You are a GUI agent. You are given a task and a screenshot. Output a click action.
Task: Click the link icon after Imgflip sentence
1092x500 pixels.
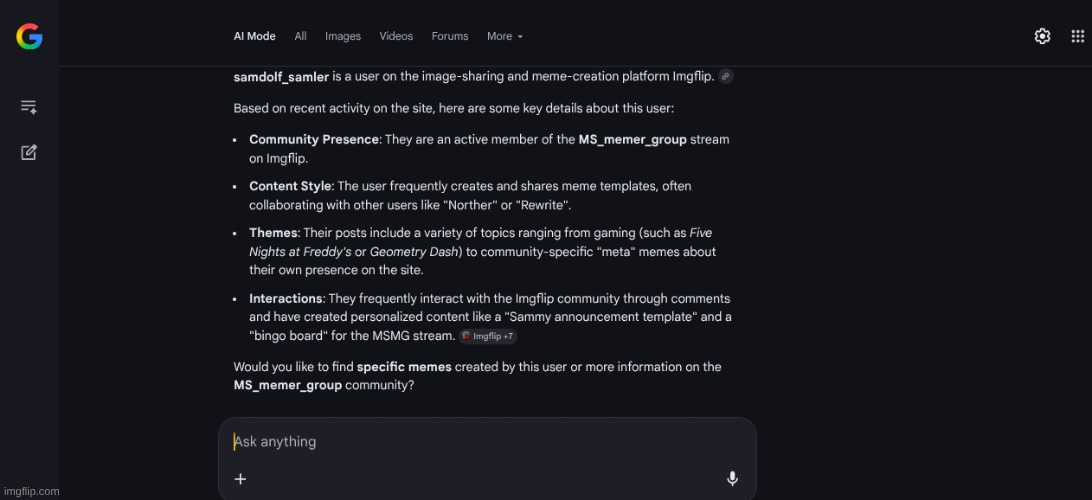(725, 76)
